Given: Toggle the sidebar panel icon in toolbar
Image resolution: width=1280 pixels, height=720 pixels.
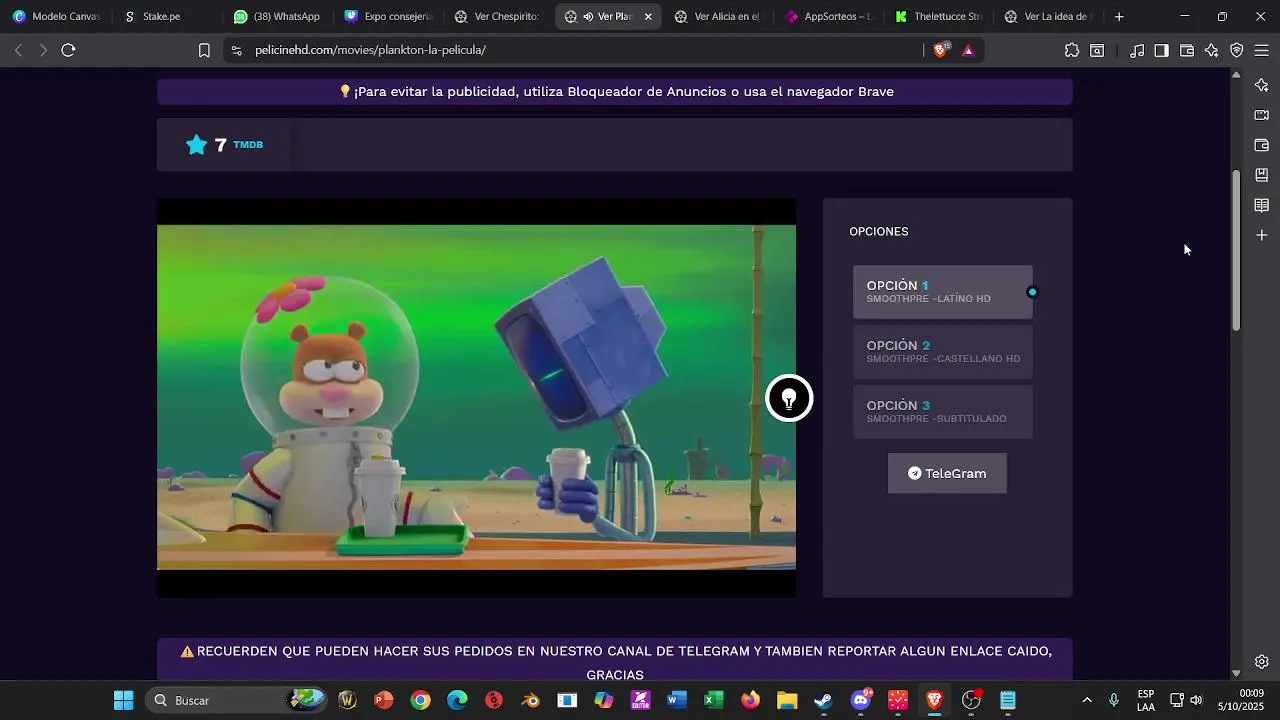Looking at the screenshot, I should (x=1161, y=50).
